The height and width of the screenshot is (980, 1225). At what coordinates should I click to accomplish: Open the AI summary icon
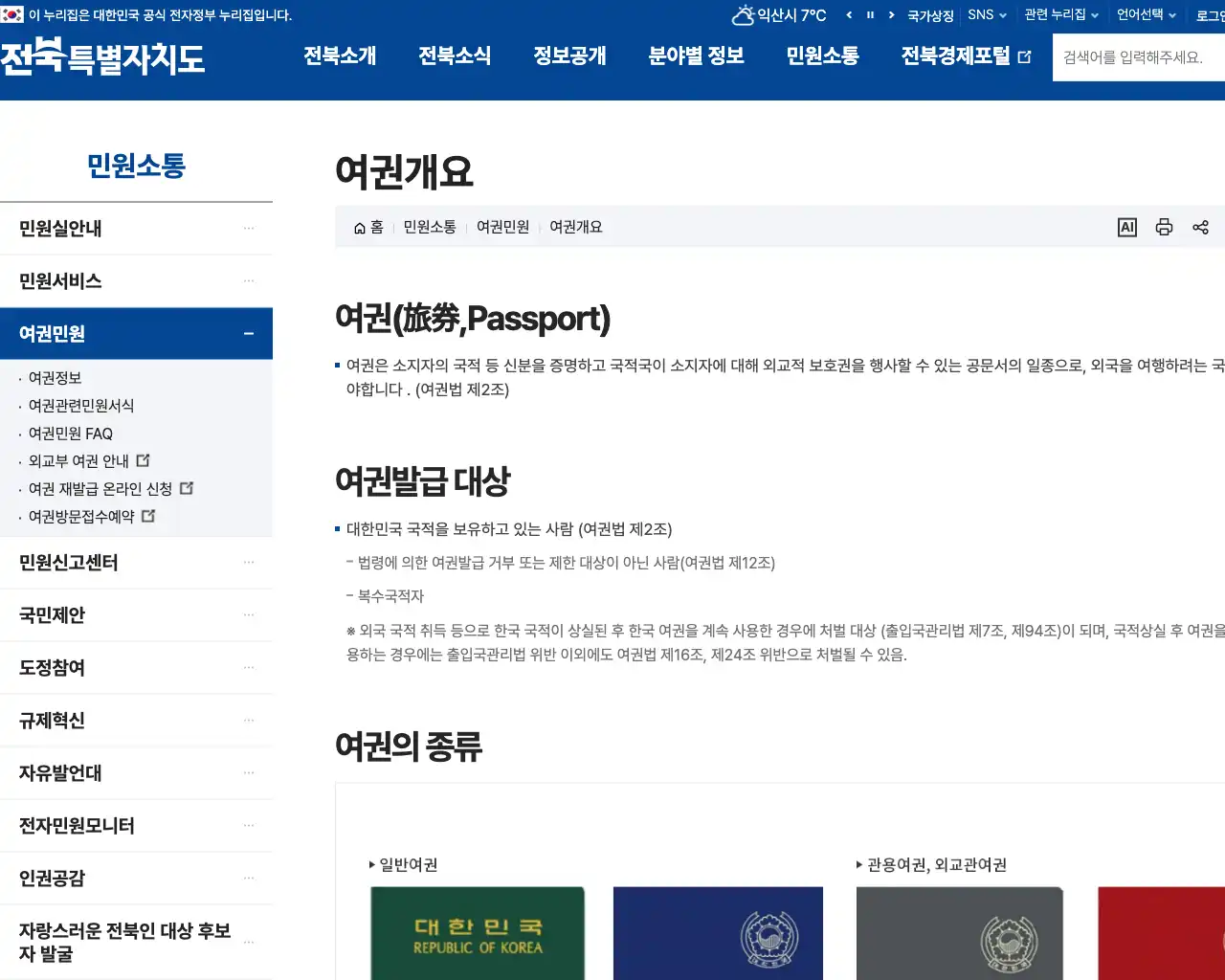tap(1127, 227)
